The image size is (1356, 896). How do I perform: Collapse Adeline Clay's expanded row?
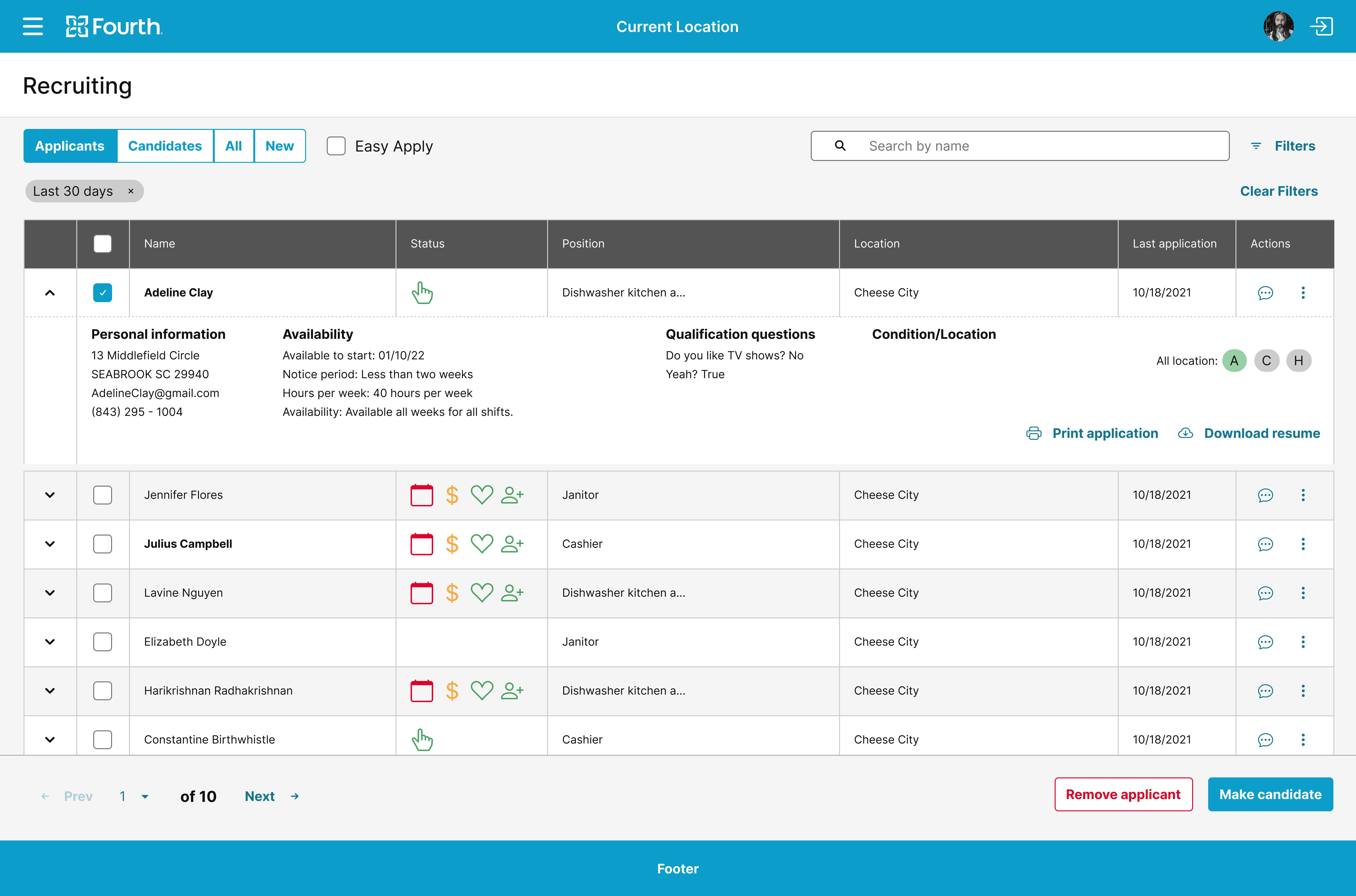(50, 292)
